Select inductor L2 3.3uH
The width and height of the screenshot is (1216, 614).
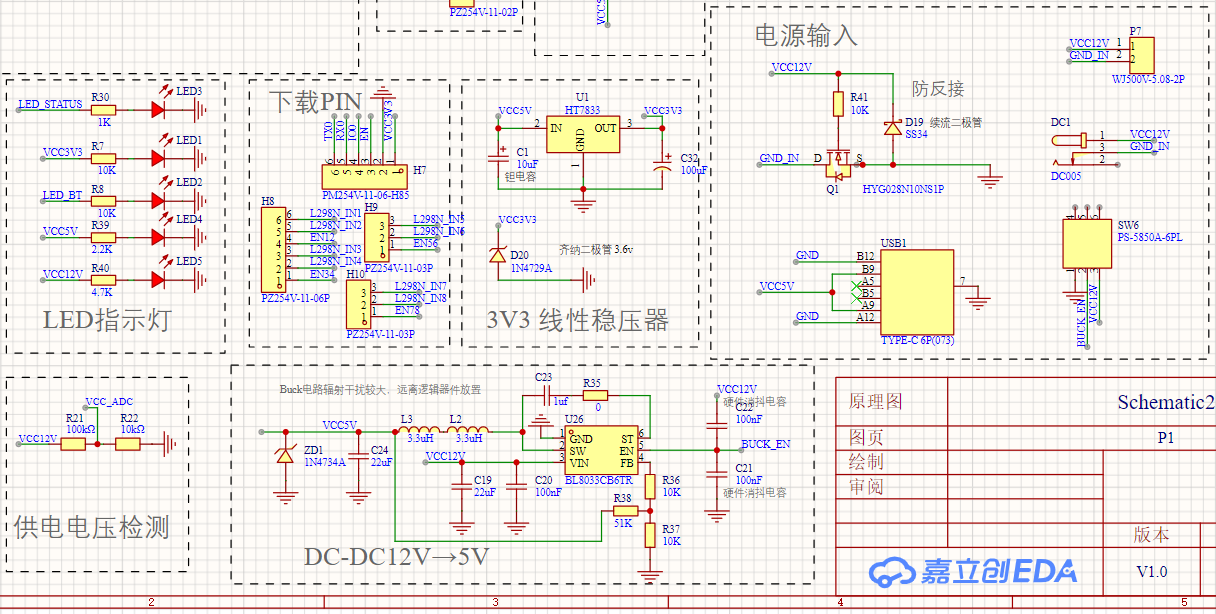468,431
